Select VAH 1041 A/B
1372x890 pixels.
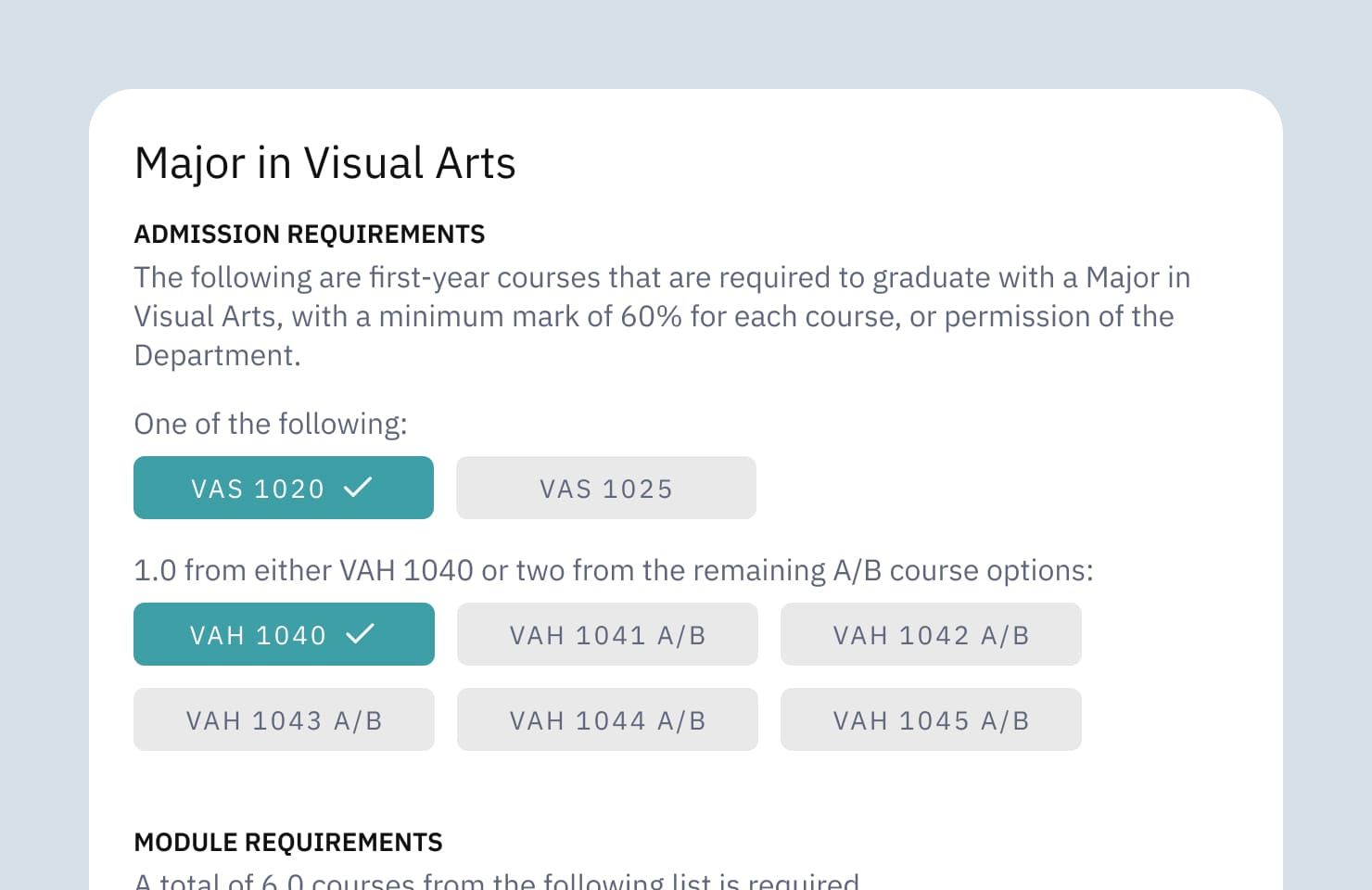(607, 634)
